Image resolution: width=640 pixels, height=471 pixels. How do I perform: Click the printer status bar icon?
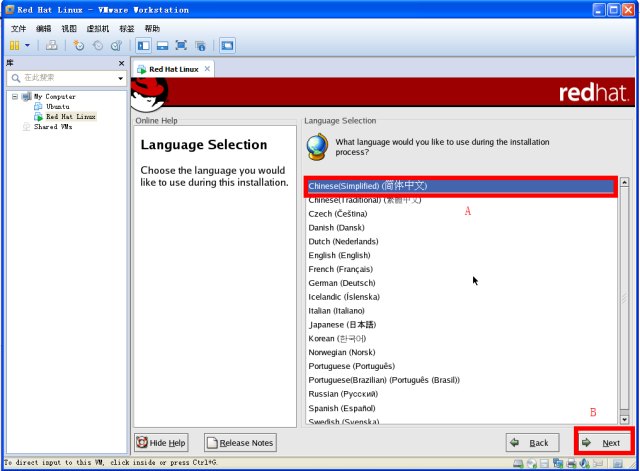571,464
